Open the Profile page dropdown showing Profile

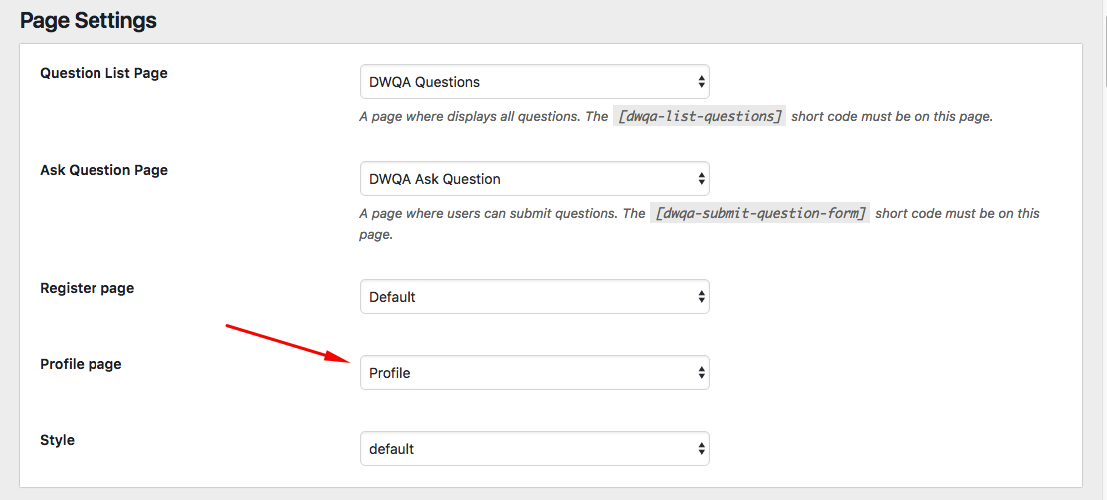point(534,373)
